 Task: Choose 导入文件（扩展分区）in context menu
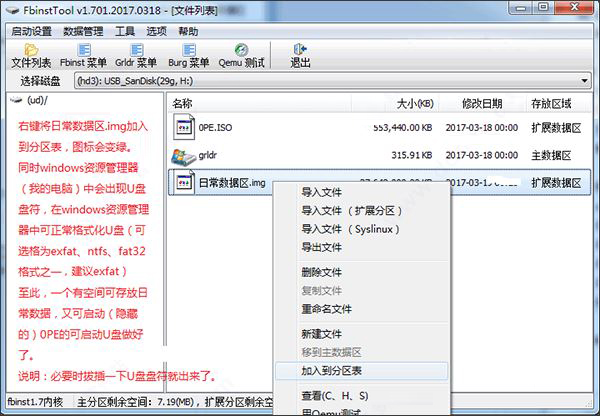coord(362,210)
